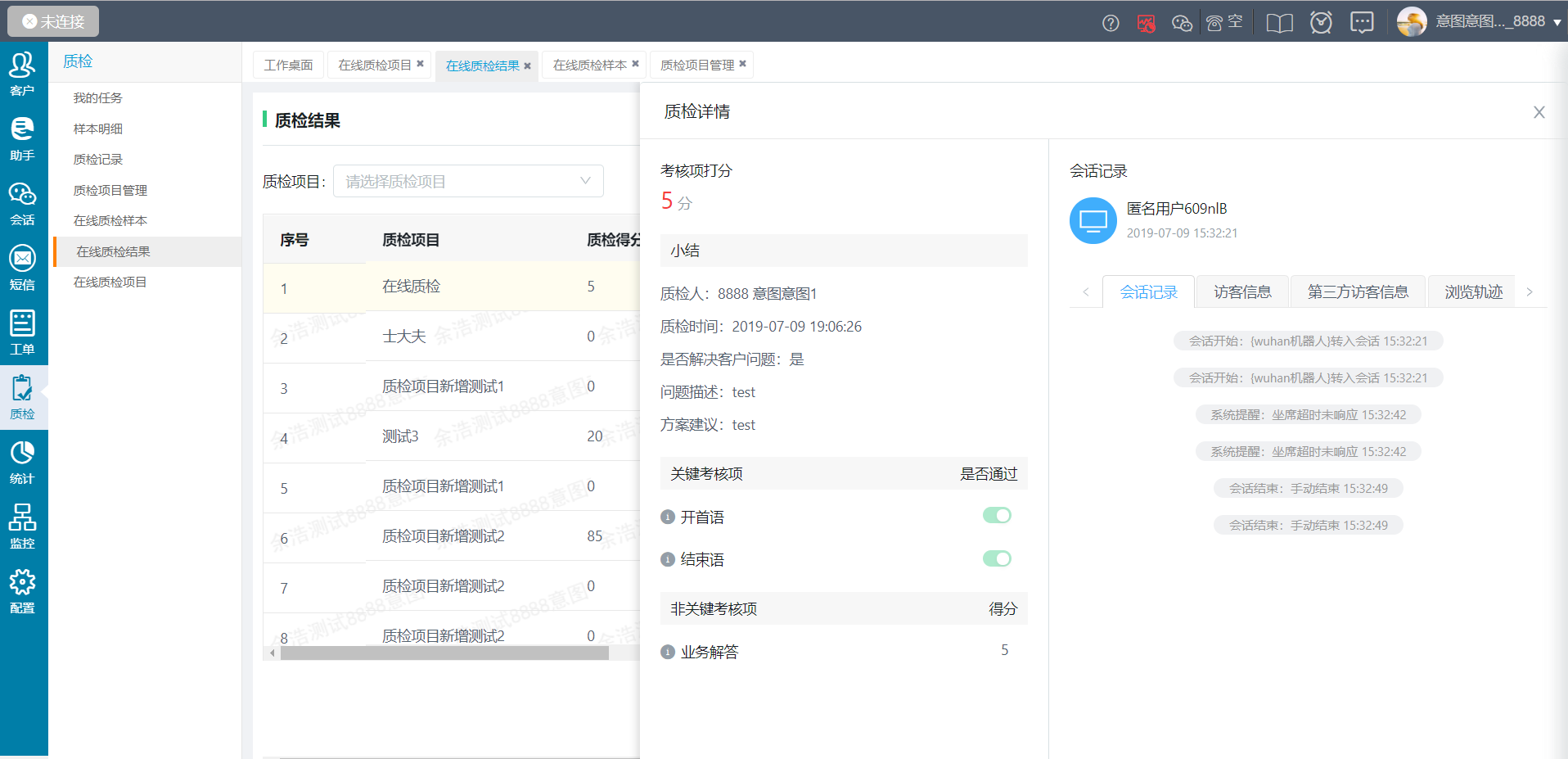Screen dimensions: 1568x759
Task: Open 质检项目管理 in the side menu
Action: tap(110, 190)
